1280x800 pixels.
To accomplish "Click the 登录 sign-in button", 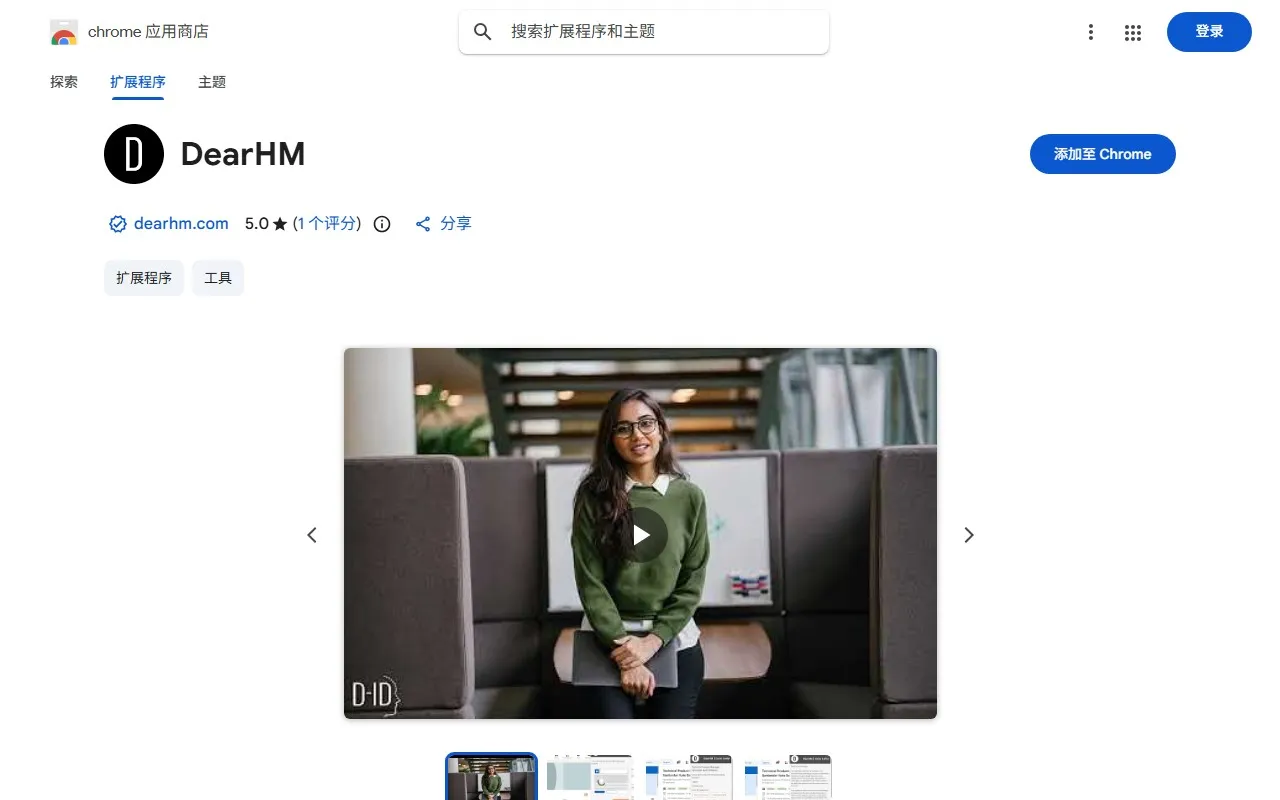I will [x=1208, y=31].
